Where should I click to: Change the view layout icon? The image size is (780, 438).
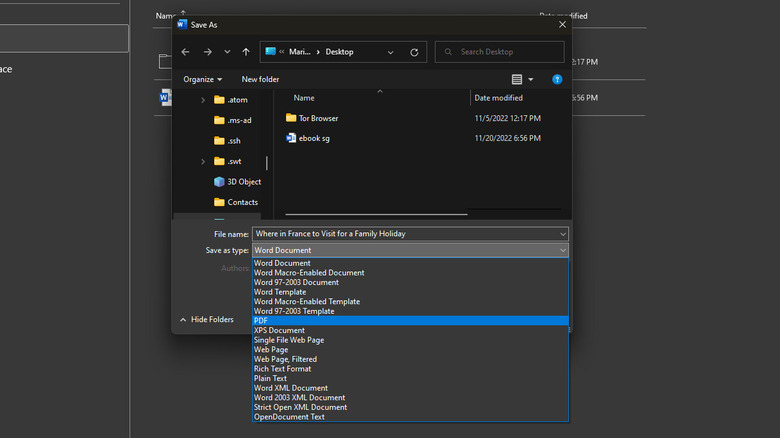click(517, 79)
